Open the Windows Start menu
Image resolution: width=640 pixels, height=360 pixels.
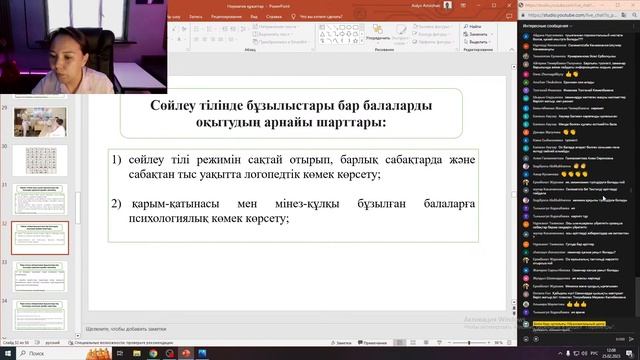tap(7, 353)
